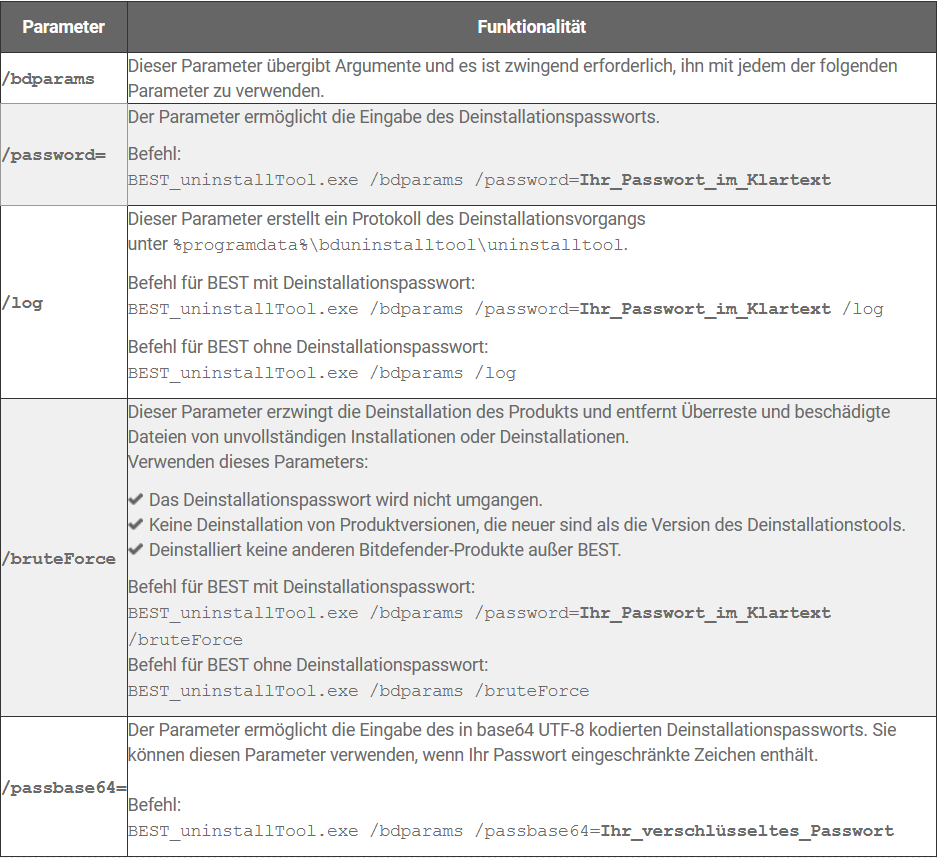Click the /bdparams description text

[513, 78]
